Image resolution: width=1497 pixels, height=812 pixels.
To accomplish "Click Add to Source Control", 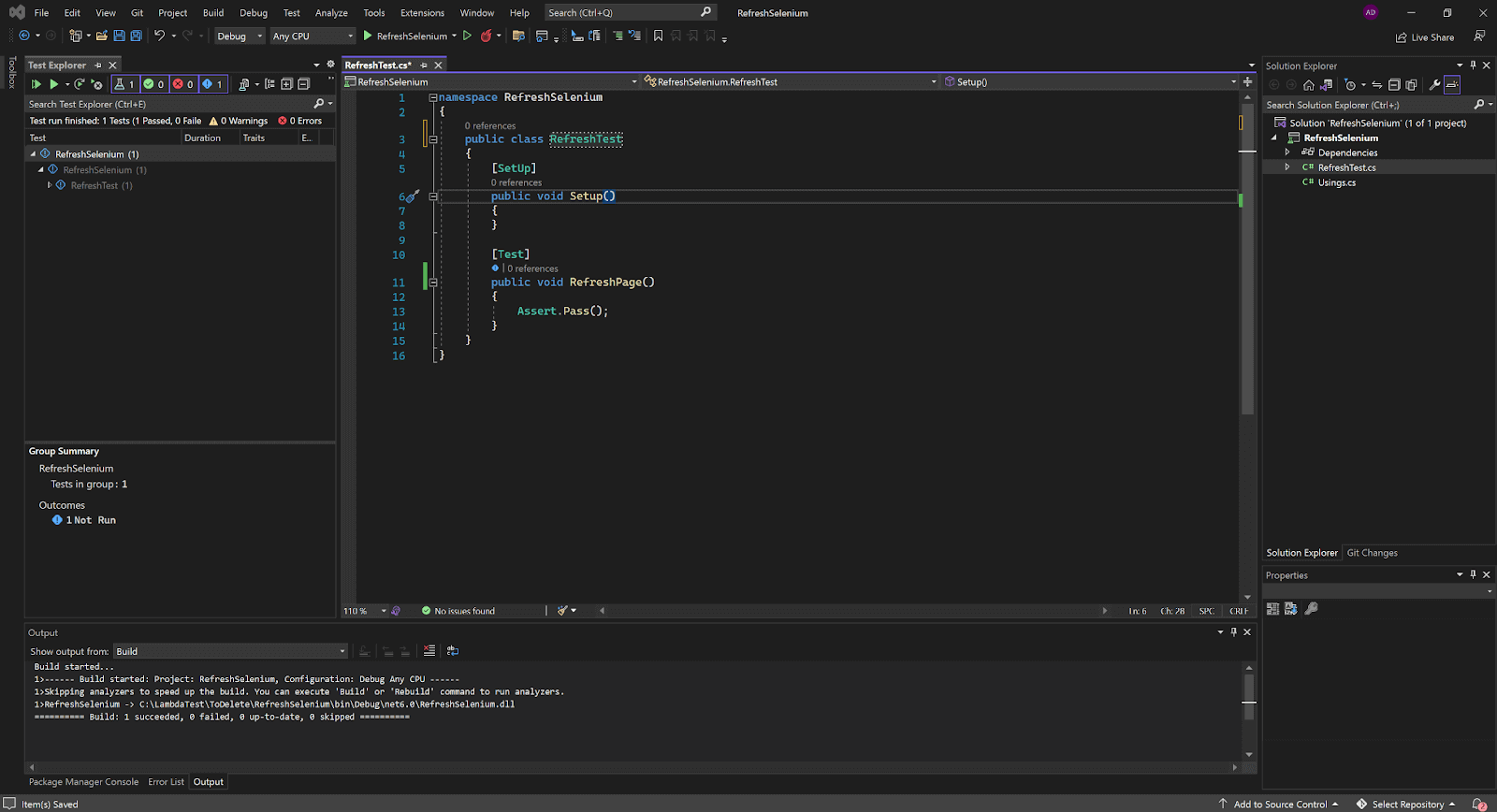I will tap(1279, 805).
